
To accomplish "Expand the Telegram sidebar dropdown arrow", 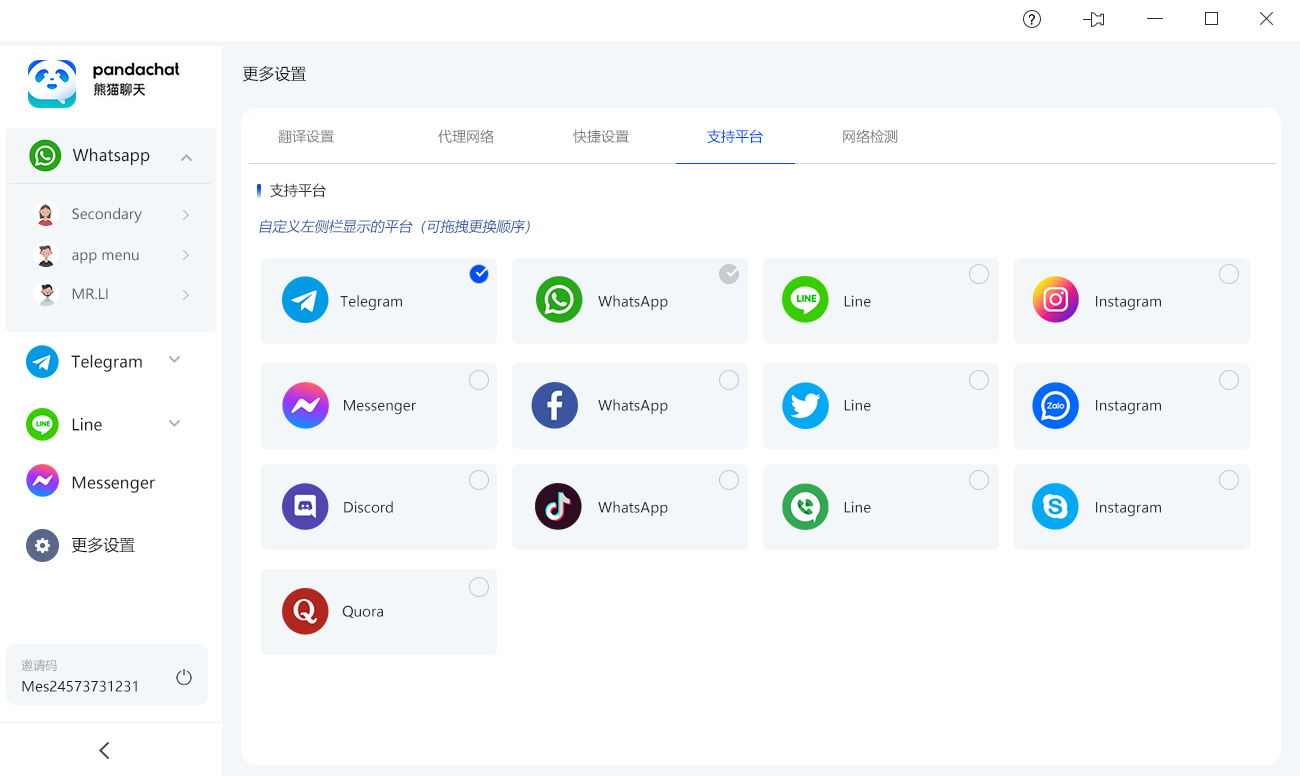I will click(x=175, y=360).
